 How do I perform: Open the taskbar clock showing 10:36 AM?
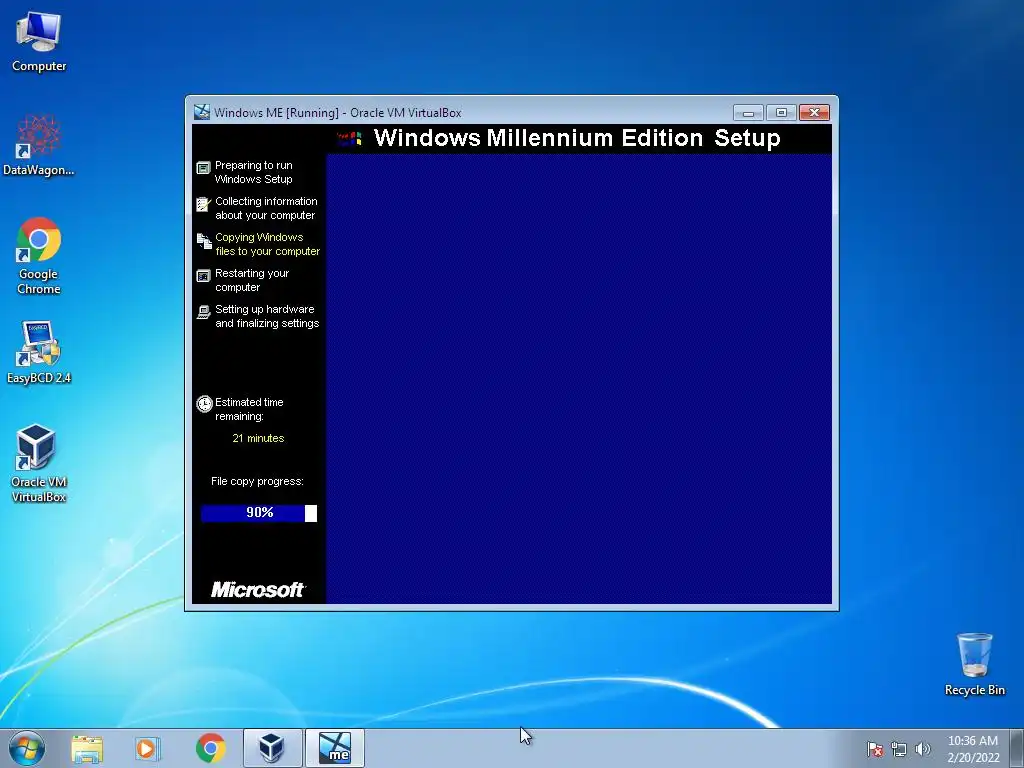(x=973, y=749)
